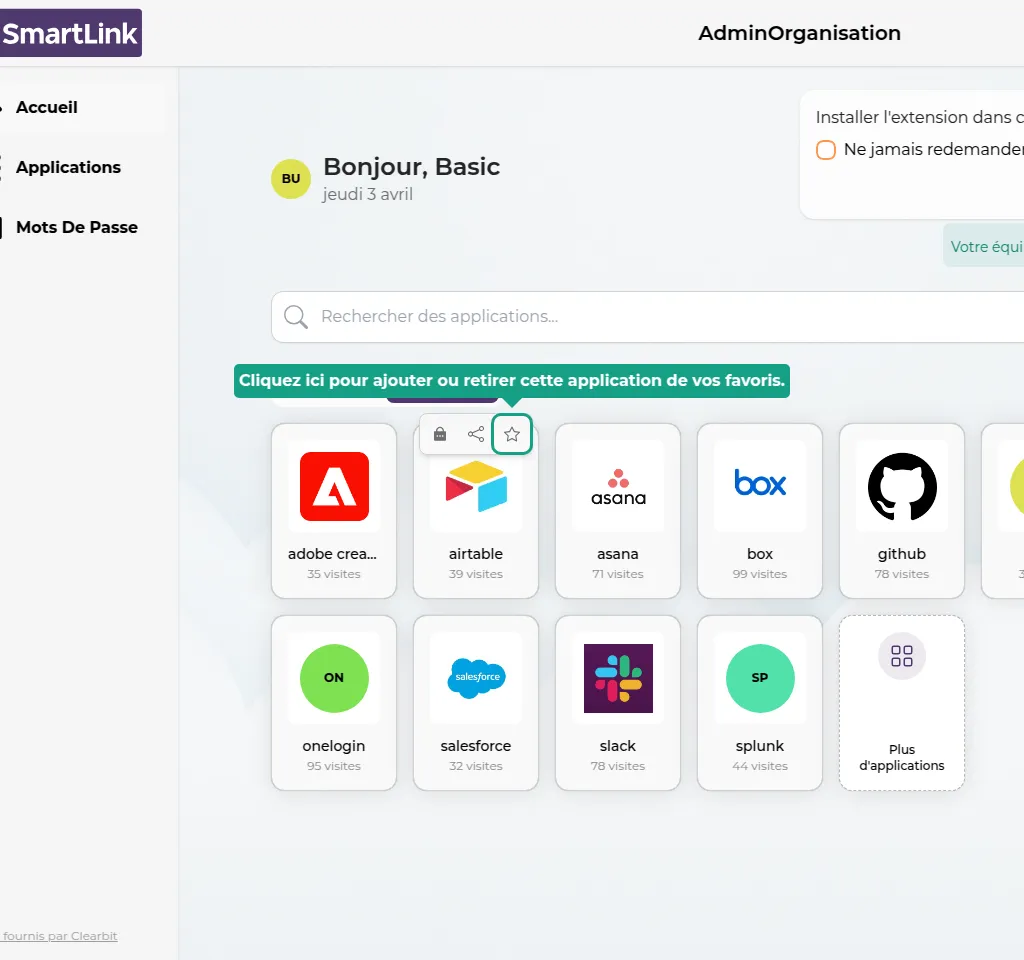Click the share icon above airtable
Viewport: 1024px width, 960px height.
476,434
